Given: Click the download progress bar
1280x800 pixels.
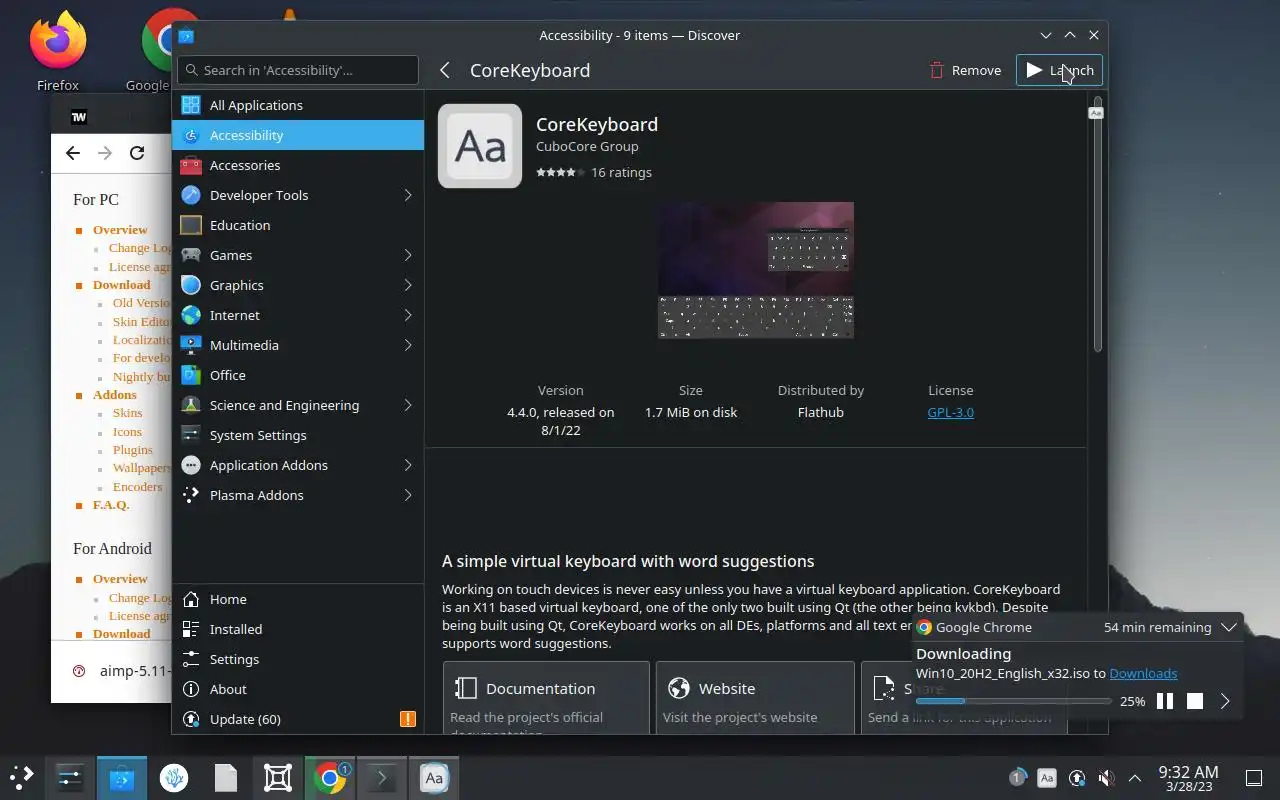Looking at the screenshot, I should coord(1013,701).
